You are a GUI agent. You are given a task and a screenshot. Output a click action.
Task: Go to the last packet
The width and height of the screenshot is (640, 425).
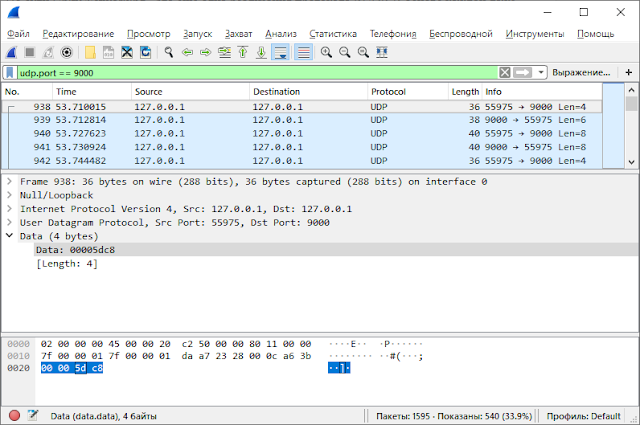[x=261, y=52]
